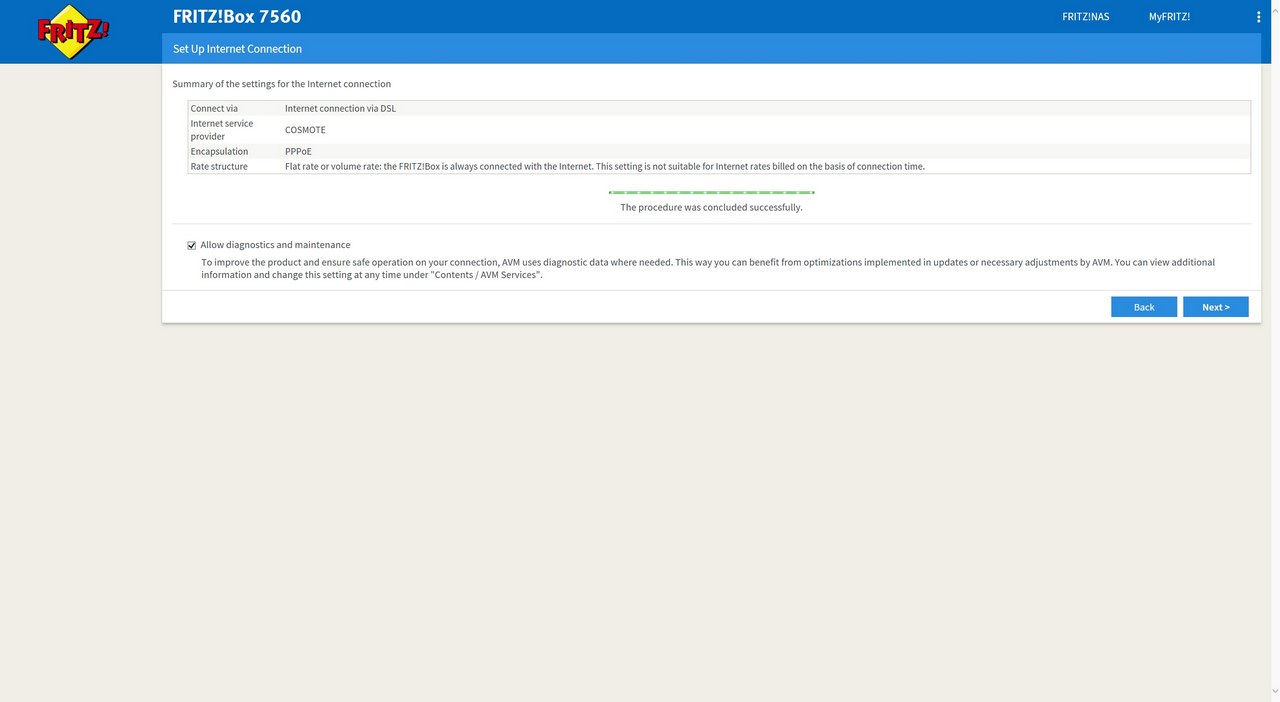The height and width of the screenshot is (702, 1280).
Task: Click 'The procedure was concluded successfully' message
Action: 711,208
